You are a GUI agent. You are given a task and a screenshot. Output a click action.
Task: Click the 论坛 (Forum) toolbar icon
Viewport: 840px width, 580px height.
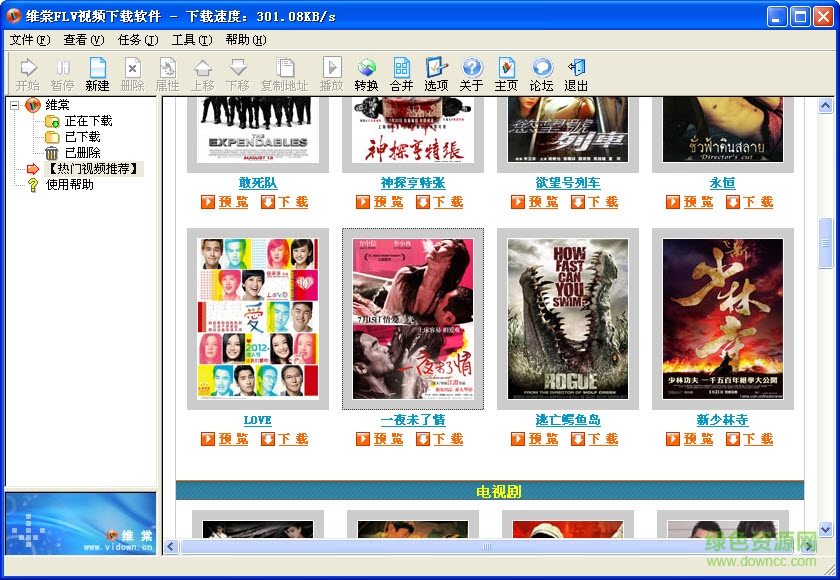coord(541,72)
